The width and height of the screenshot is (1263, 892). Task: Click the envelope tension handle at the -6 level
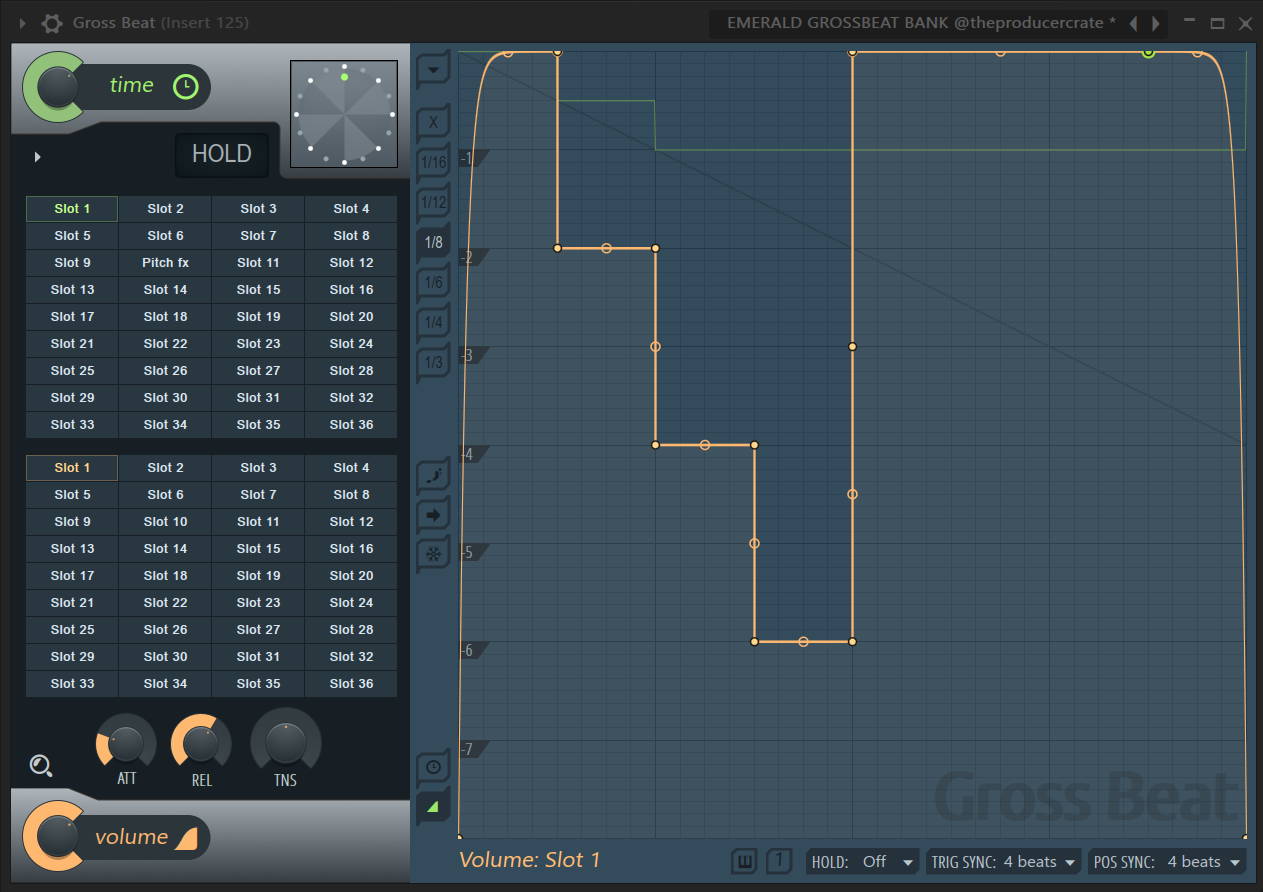[x=803, y=642]
